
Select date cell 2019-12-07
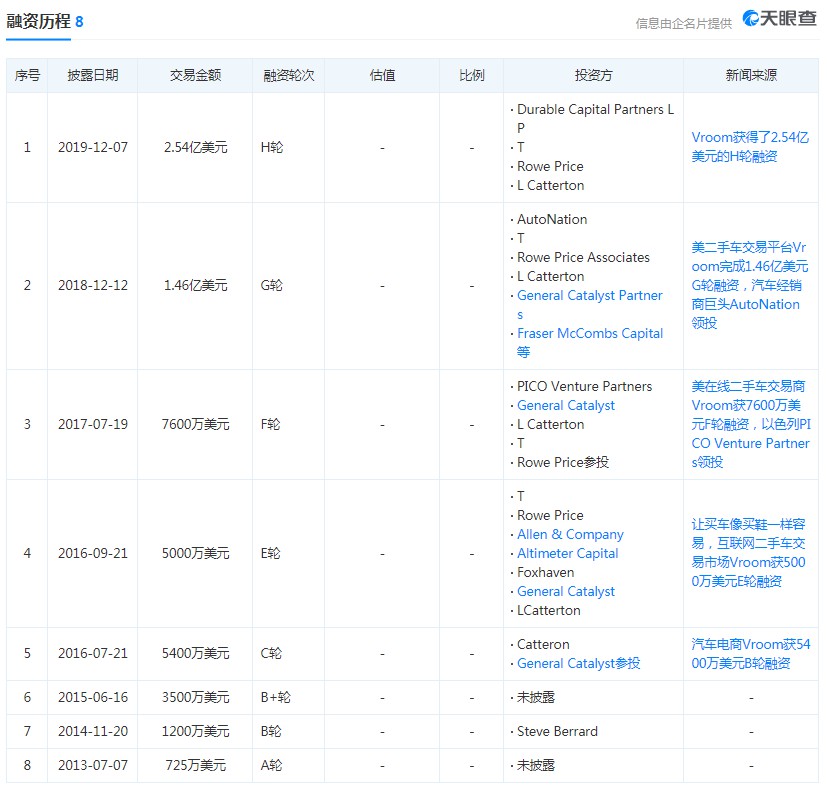(x=93, y=147)
